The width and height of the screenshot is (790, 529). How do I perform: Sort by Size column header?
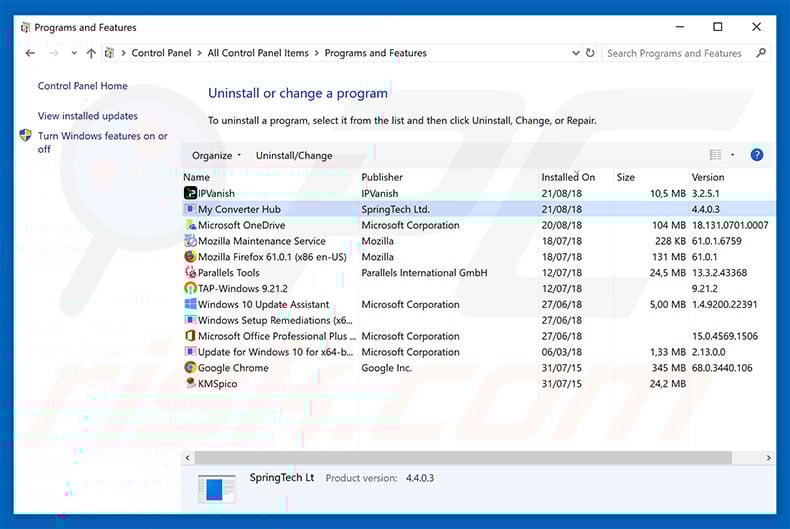[x=625, y=177]
